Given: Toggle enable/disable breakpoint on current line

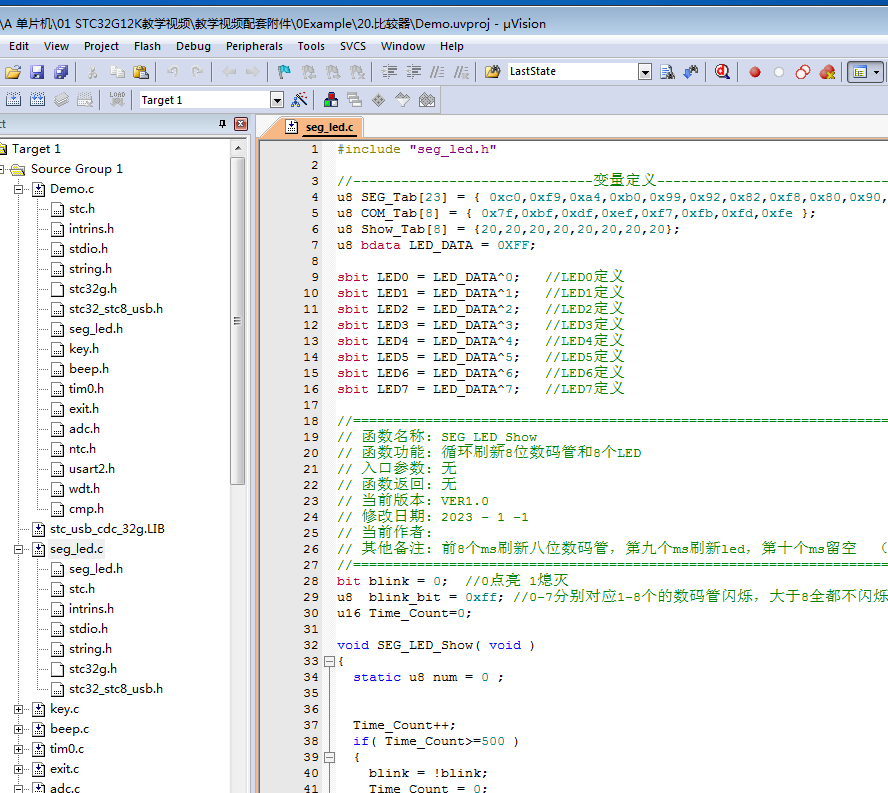Looking at the screenshot, I should (x=779, y=72).
